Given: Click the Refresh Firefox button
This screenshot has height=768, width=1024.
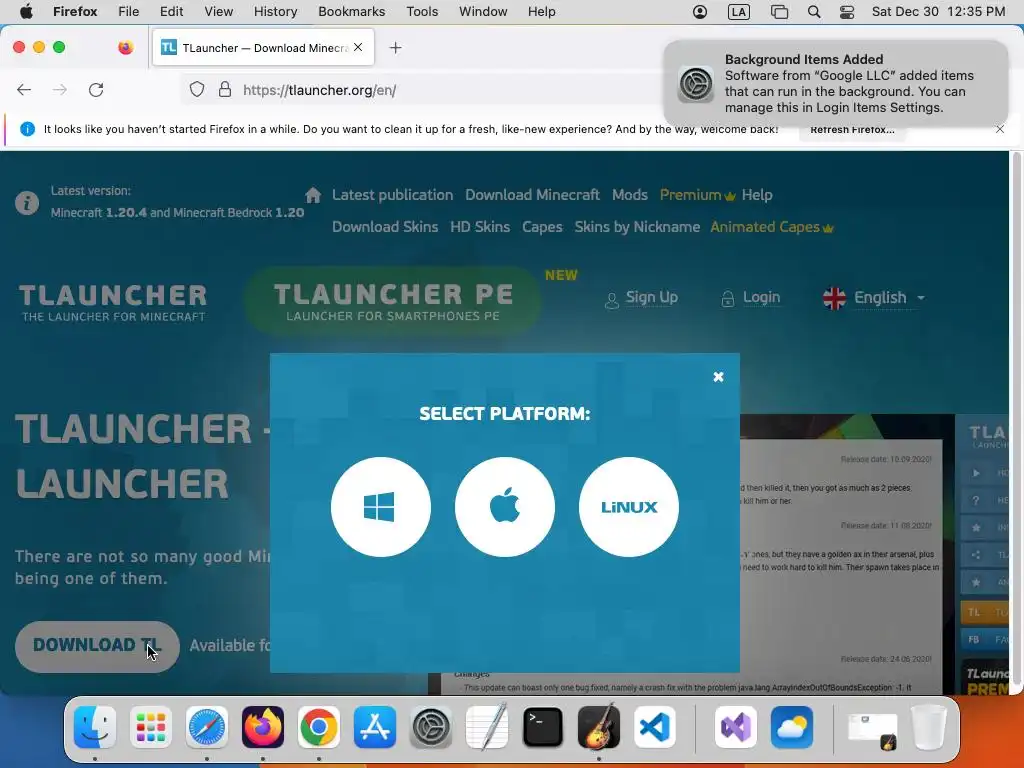Looking at the screenshot, I should [852, 129].
